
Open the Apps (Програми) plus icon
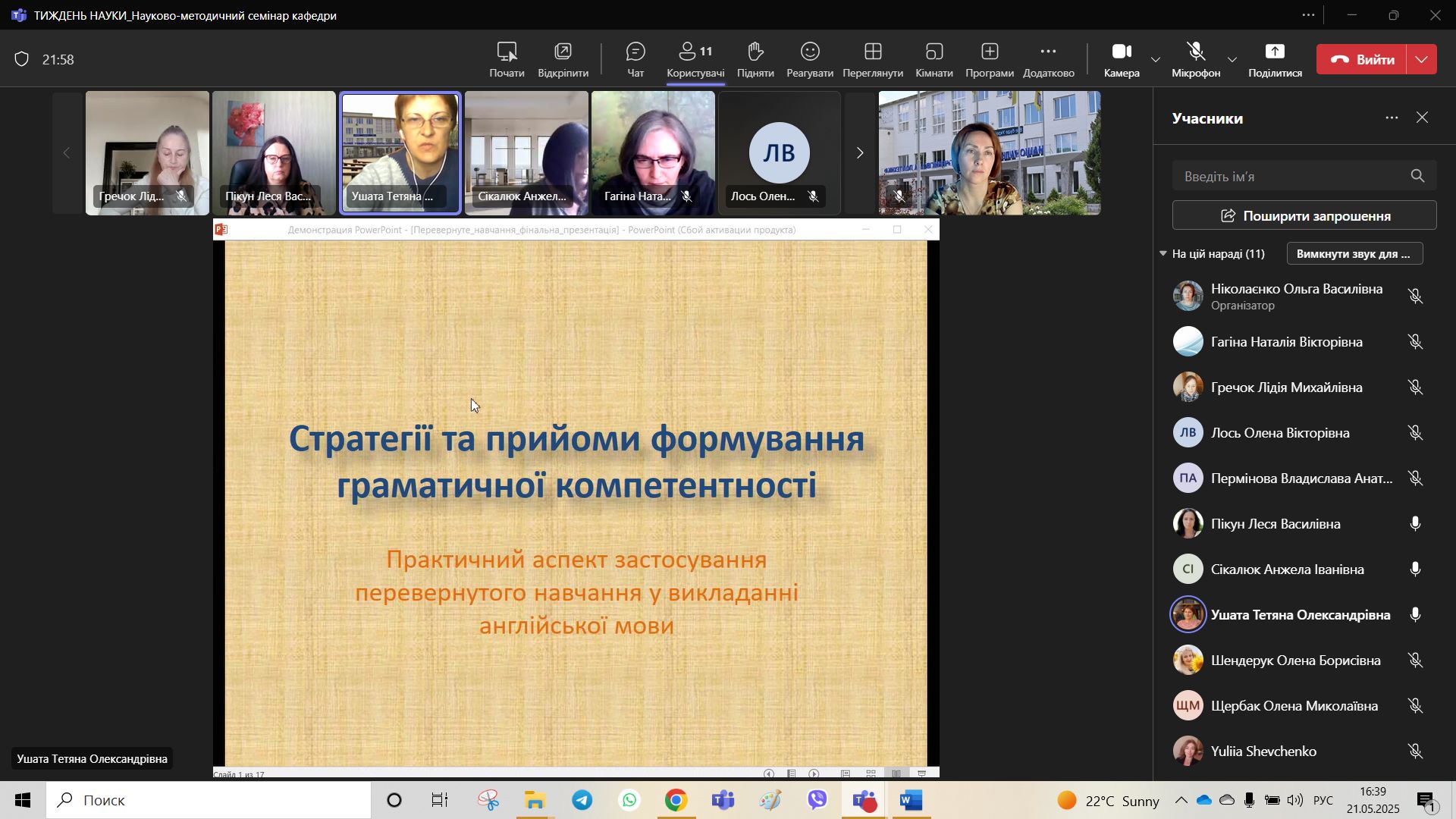pyautogui.click(x=990, y=52)
